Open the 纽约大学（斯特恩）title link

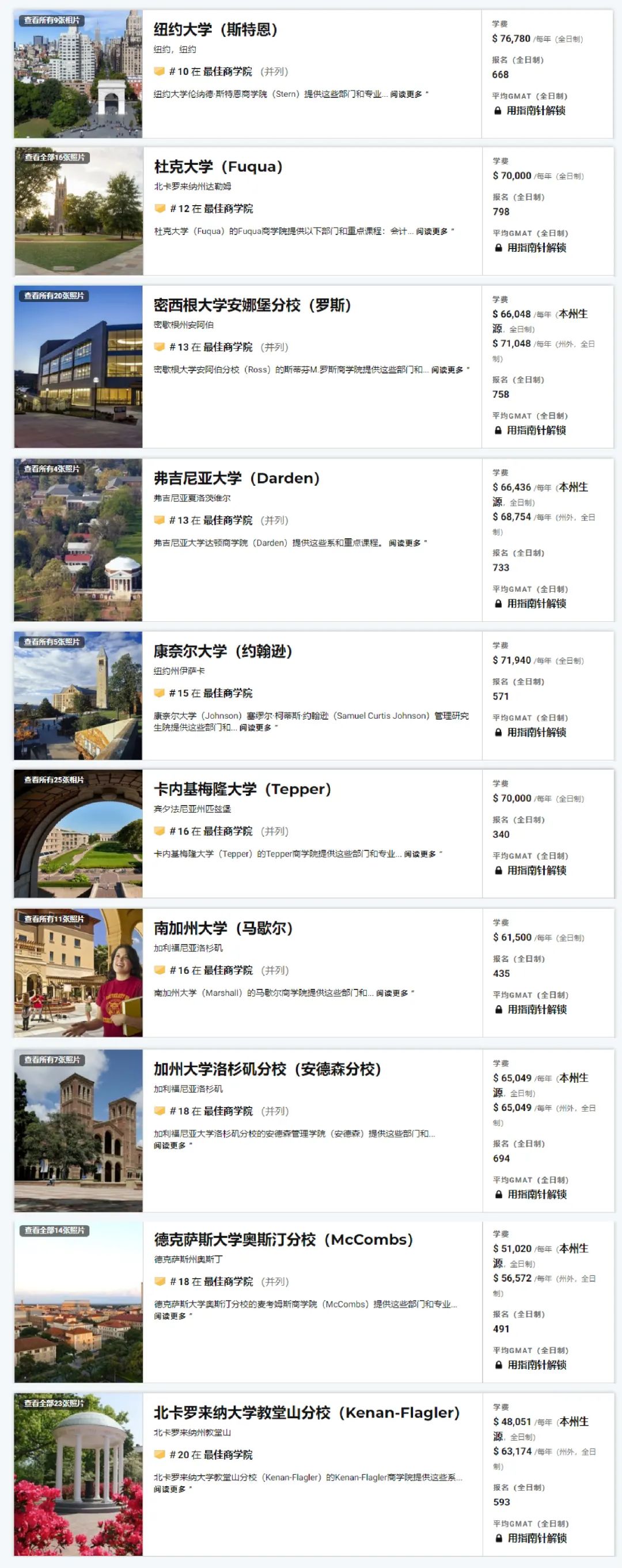(215, 29)
